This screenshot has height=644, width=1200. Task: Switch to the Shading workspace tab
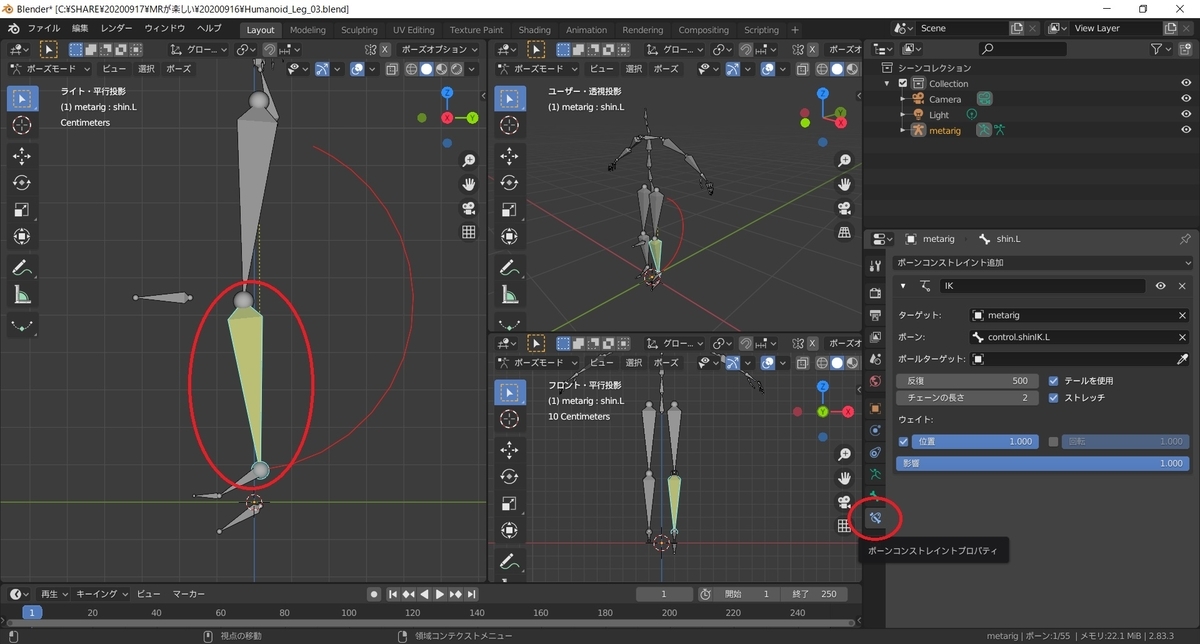(534, 30)
